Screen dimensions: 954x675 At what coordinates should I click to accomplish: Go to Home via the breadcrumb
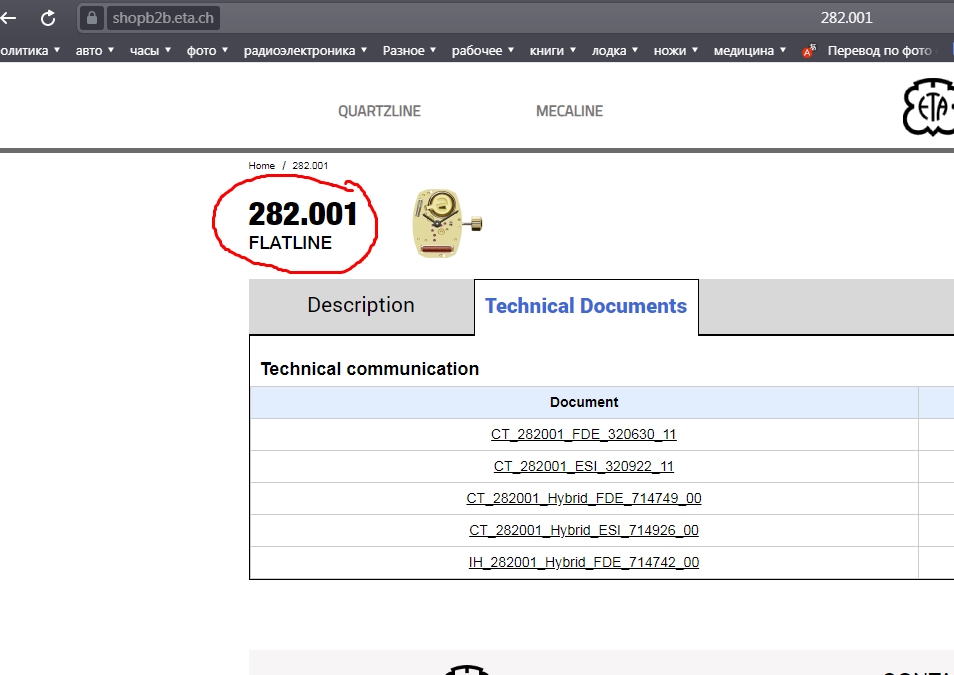(261, 166)
